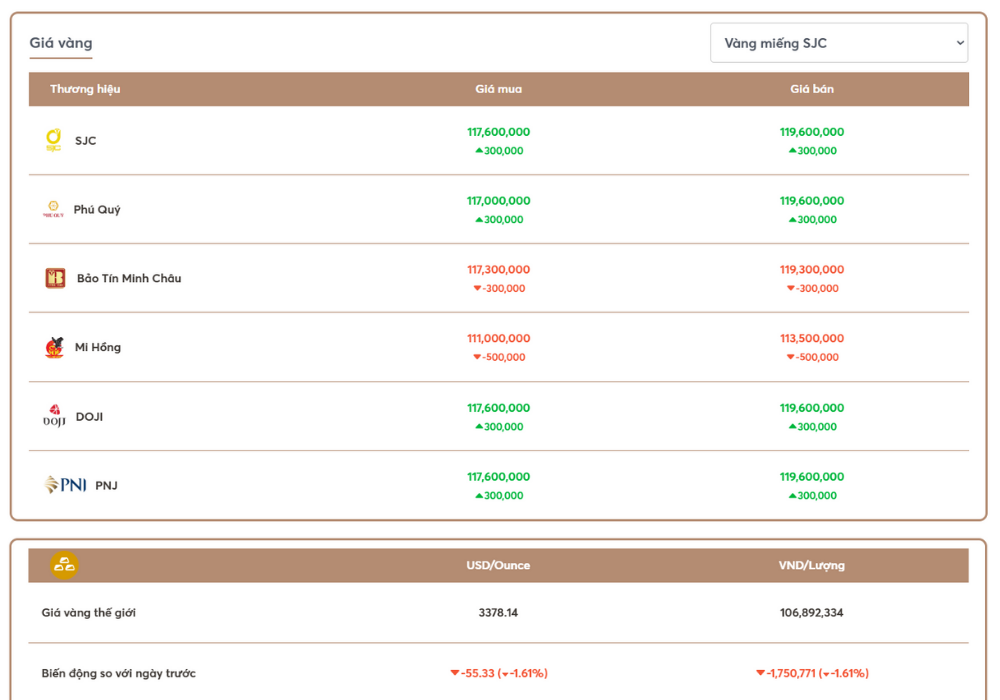Click the -55.33 (-1.61%) USD change
This screenshot has width=1000, height=700.
point(499,673)
